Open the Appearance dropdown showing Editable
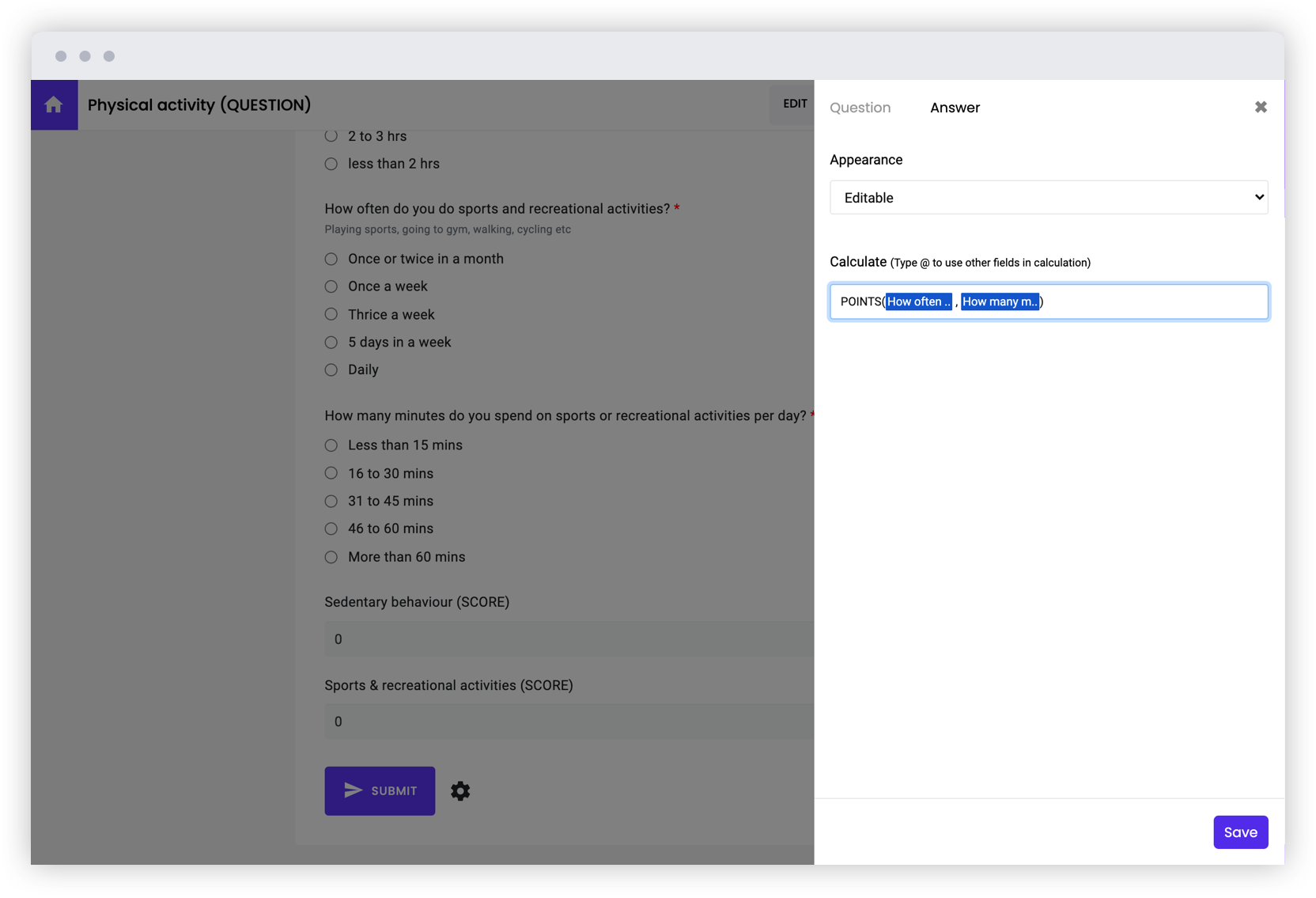This screenshot has height=898, width=1316. (1048, 197)
